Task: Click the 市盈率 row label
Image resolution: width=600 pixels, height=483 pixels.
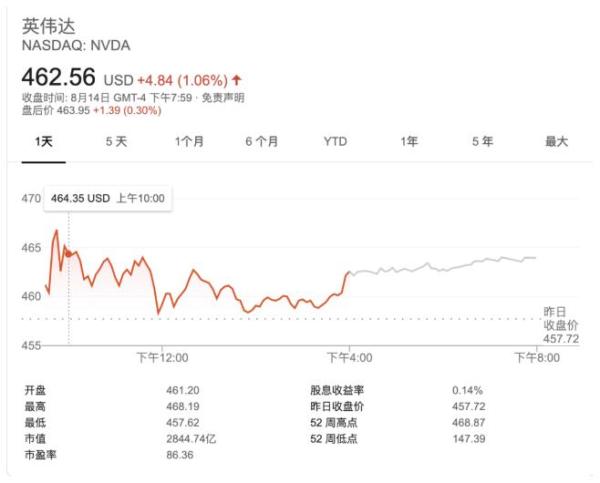Action: (x=38, y=454)
